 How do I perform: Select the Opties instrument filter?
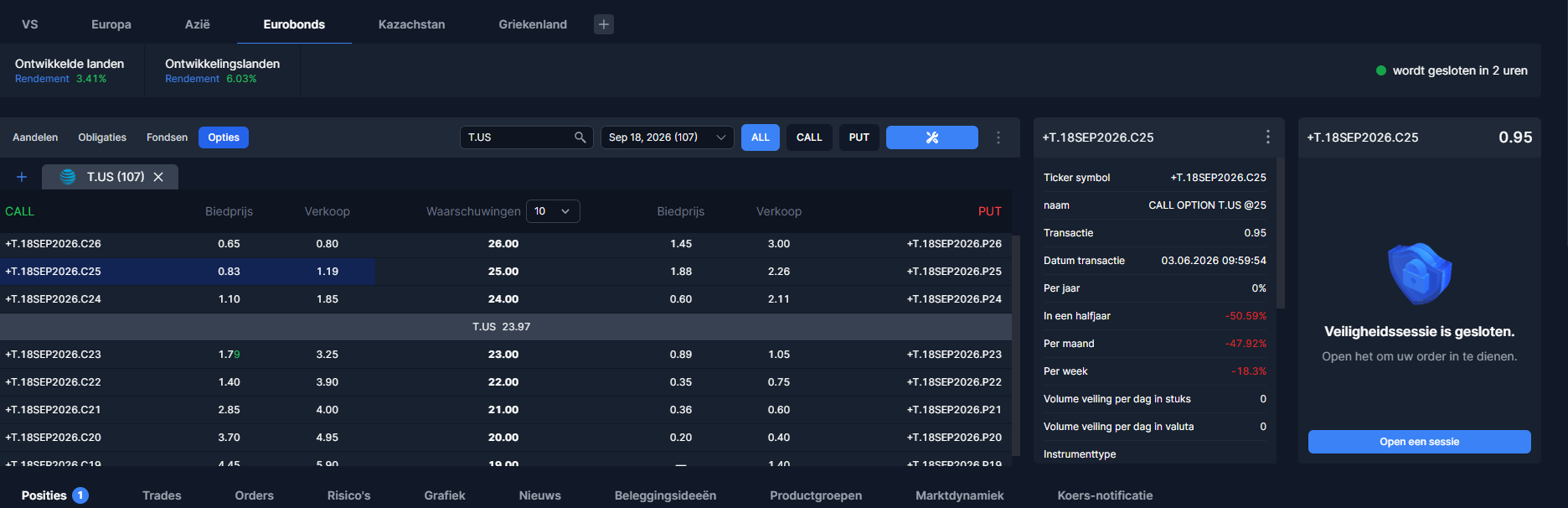point(224,137)
